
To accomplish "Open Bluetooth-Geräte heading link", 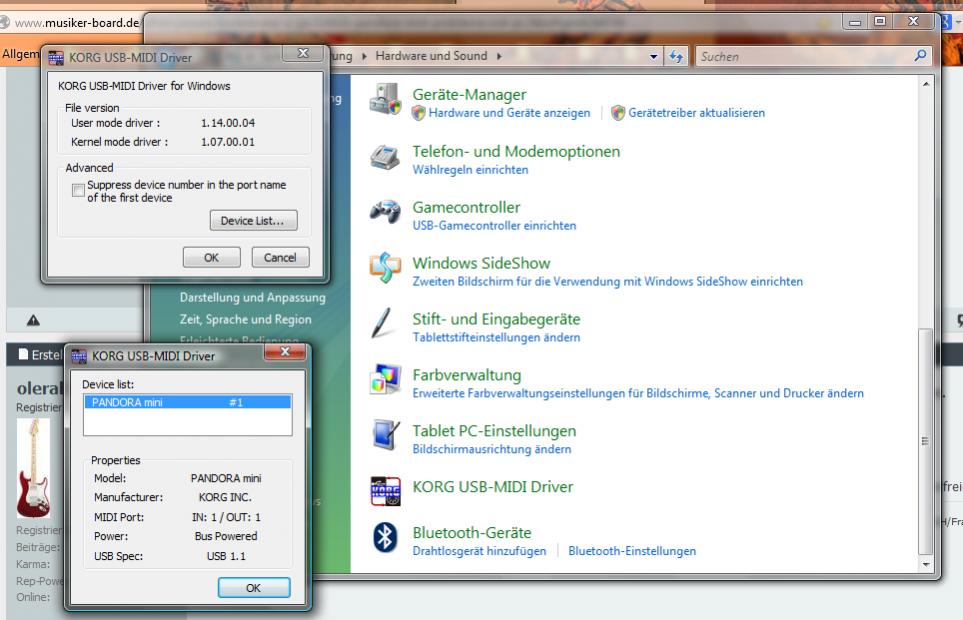I will point(472,532).
